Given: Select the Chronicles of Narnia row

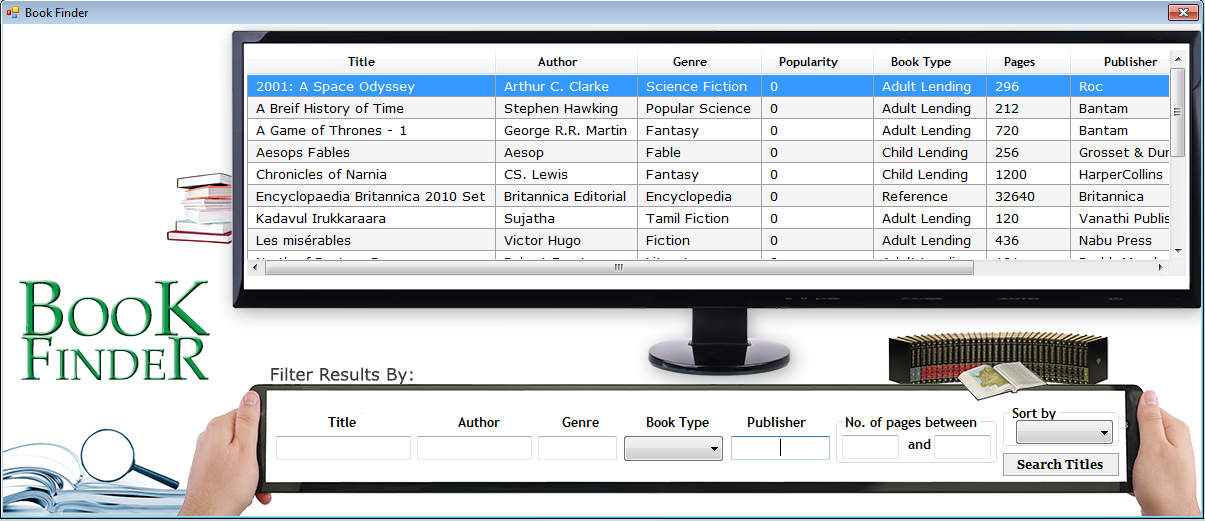Looking at the screenshot, I should point(370,174).
